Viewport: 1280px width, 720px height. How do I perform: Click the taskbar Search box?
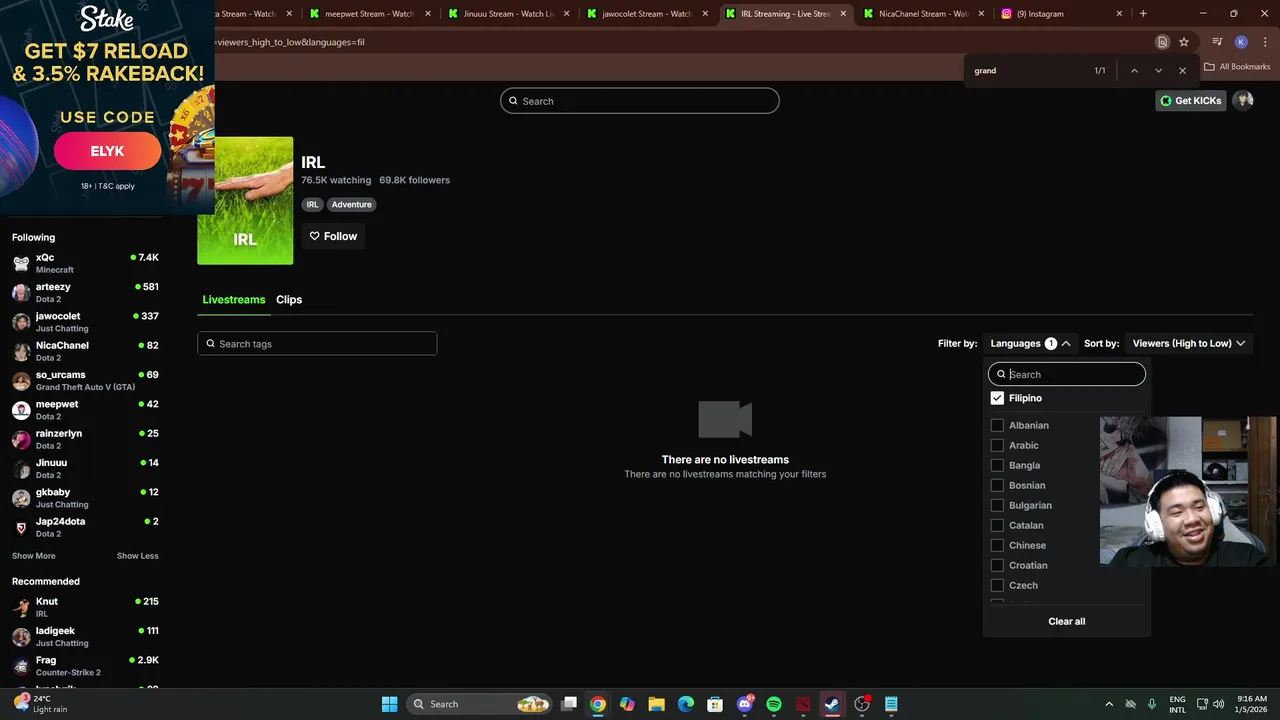[x=480, y=704]
